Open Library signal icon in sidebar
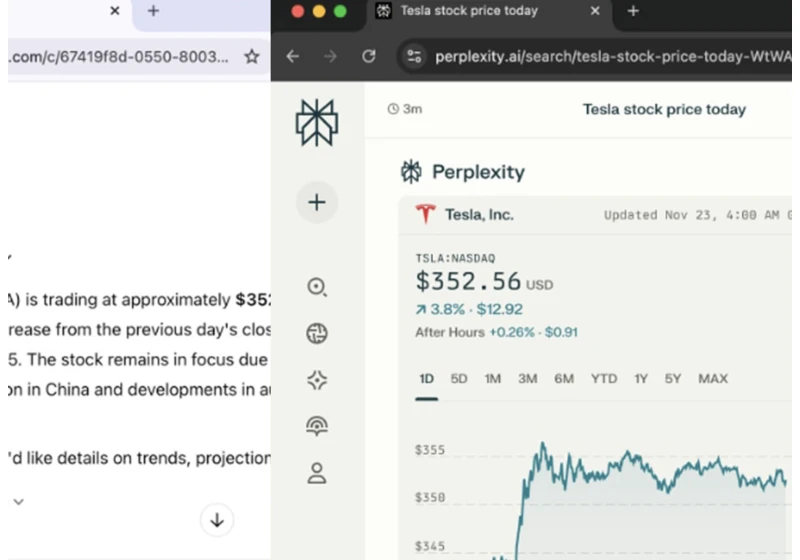Image resolution: width=800 pixels, height=560 pixels. pyautogui.click(x=317, y=426)
